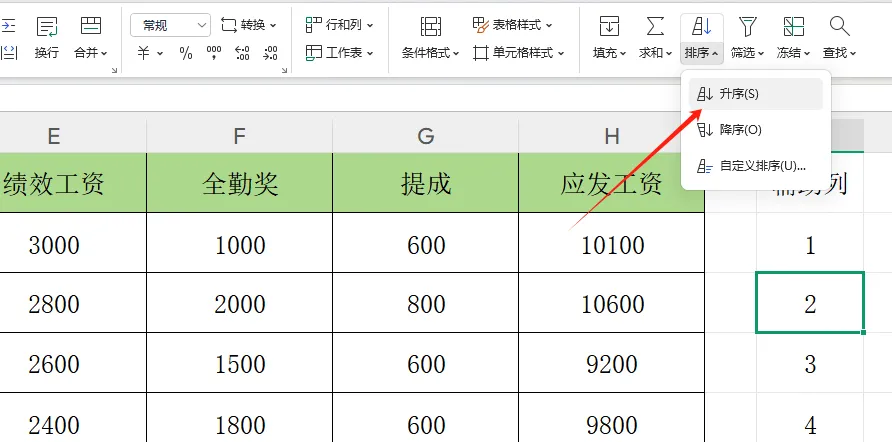Apply percent style with % icon

[x=186, y=53]
